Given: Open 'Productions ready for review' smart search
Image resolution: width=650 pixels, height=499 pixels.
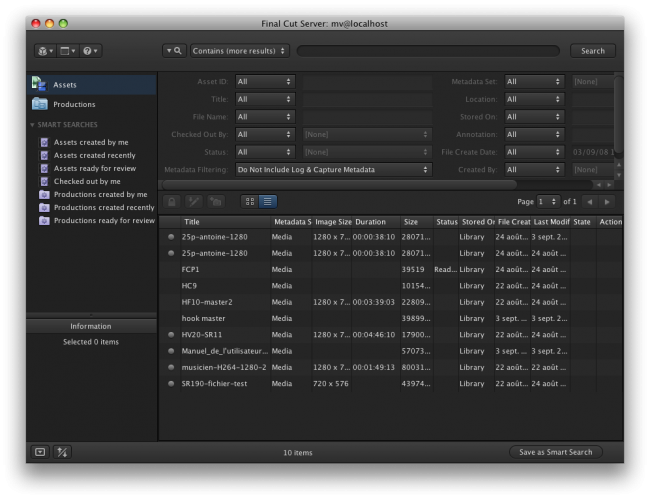Looking at the screenshot, I should click(x=104, y=221).
